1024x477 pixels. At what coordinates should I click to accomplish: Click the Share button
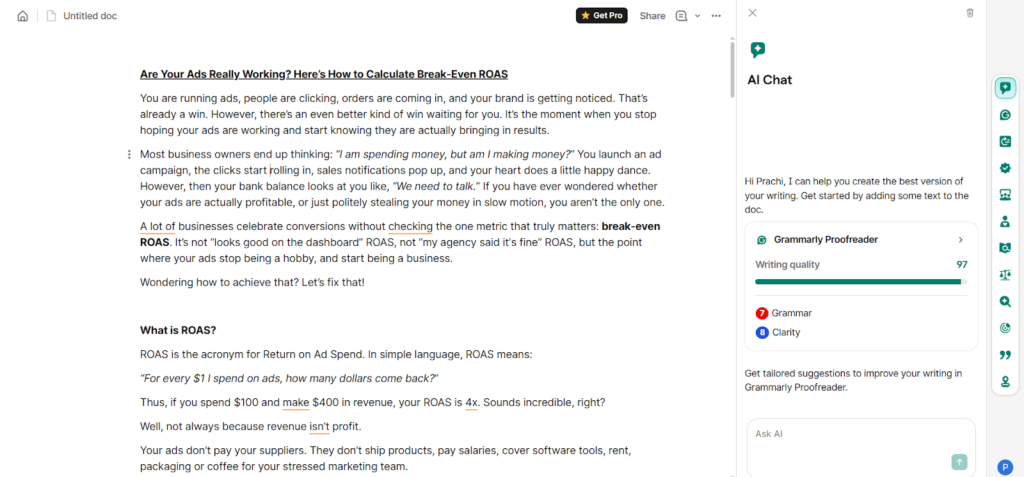coord(652,16)
